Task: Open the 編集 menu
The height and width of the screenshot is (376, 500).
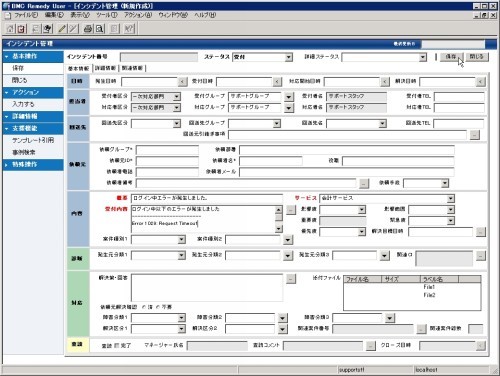Action: (54, 15)
